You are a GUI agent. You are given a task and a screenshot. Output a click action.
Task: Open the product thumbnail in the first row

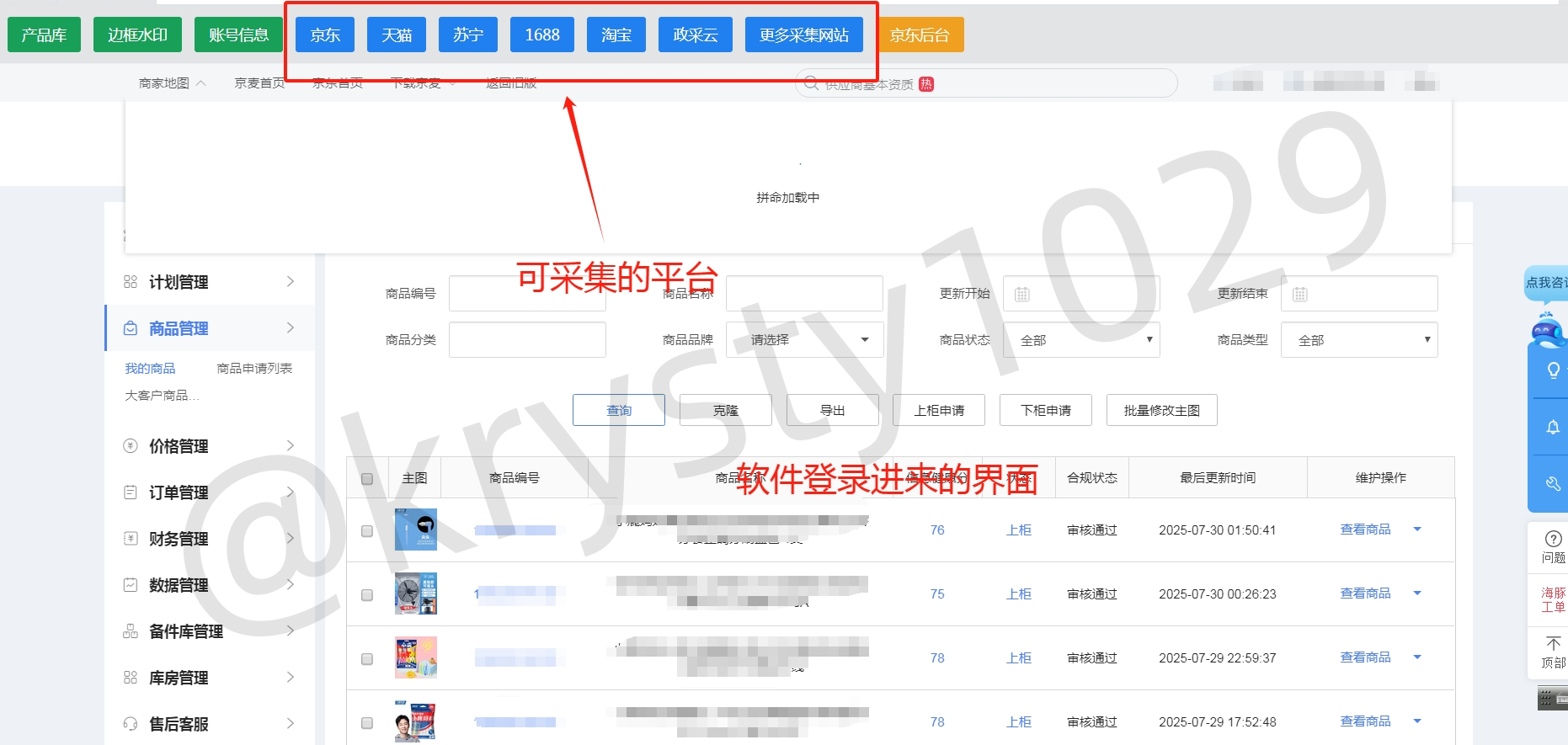pos(416,530)
